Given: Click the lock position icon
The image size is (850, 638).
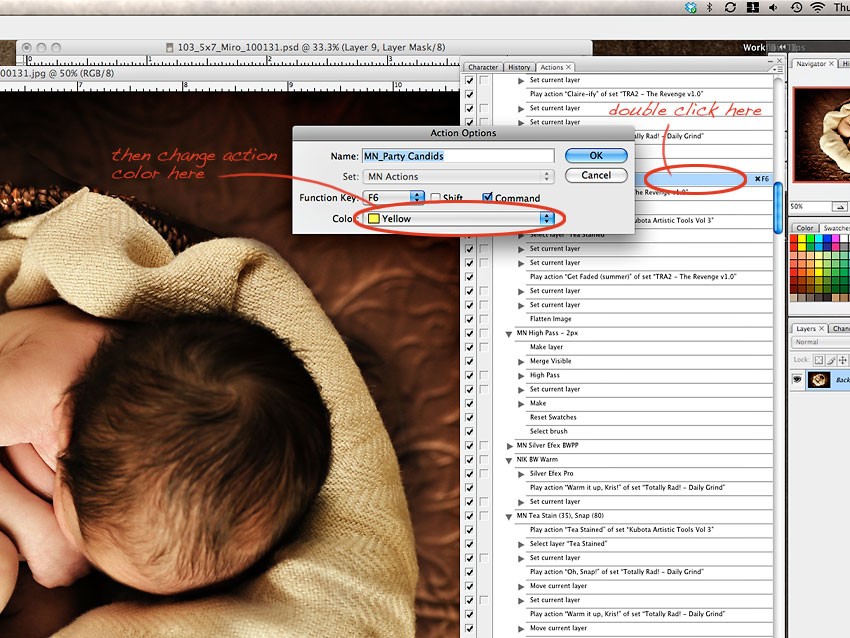Looking at the screenshot, I should tap(842, 360).
